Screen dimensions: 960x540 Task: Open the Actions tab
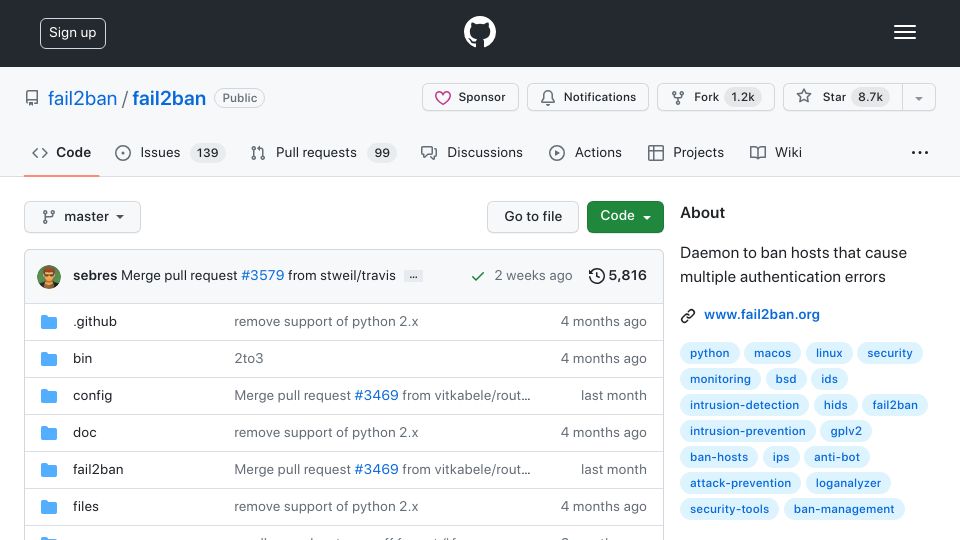pos(585,152)
